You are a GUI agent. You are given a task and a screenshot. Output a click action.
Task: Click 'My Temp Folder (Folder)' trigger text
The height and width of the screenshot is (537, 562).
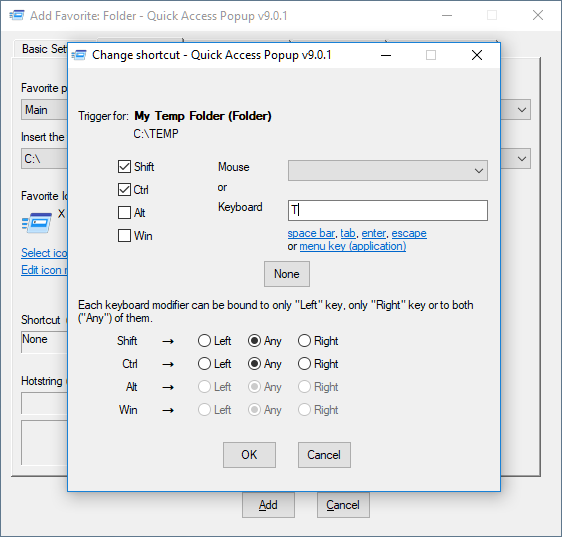203,116
